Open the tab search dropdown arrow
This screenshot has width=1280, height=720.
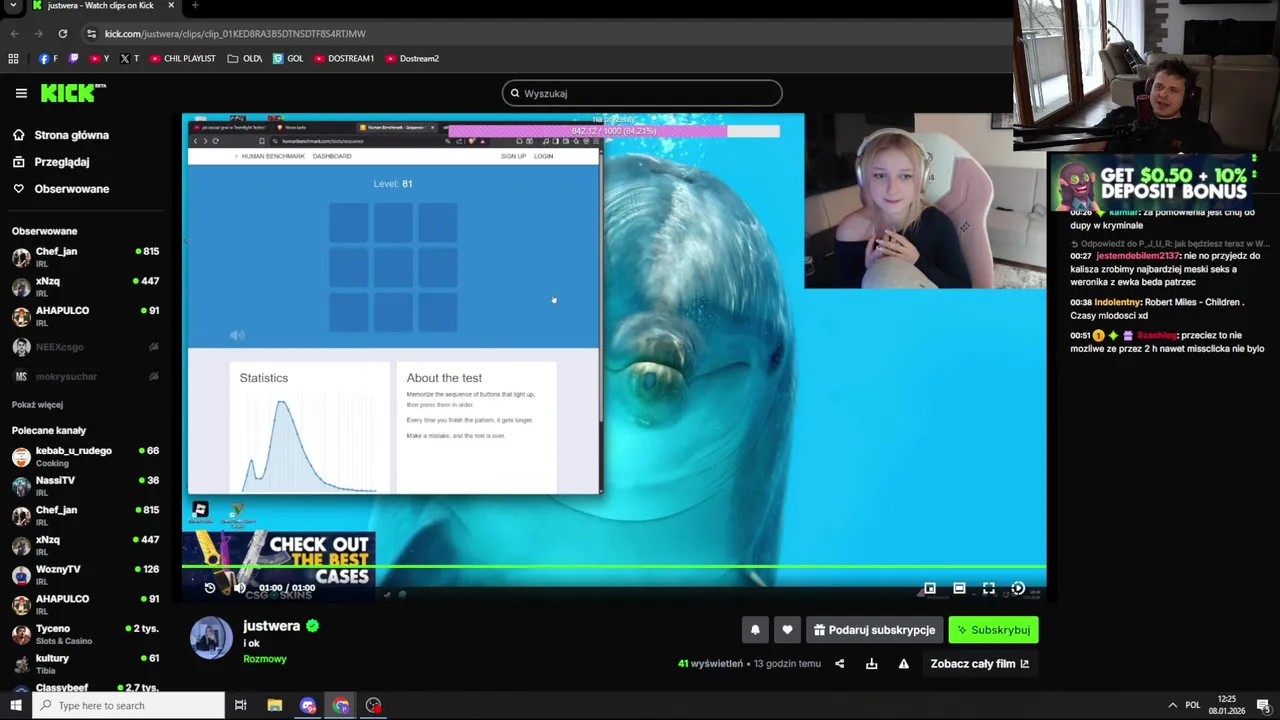click(13, 5)
